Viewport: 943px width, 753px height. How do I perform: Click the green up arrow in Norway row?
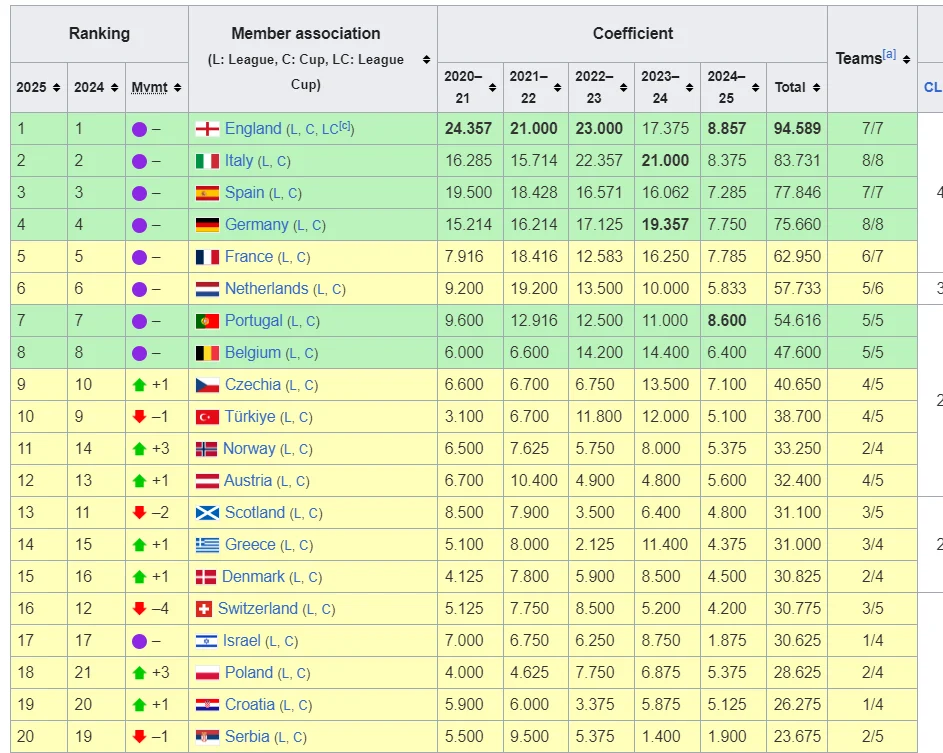coord(139,449)
